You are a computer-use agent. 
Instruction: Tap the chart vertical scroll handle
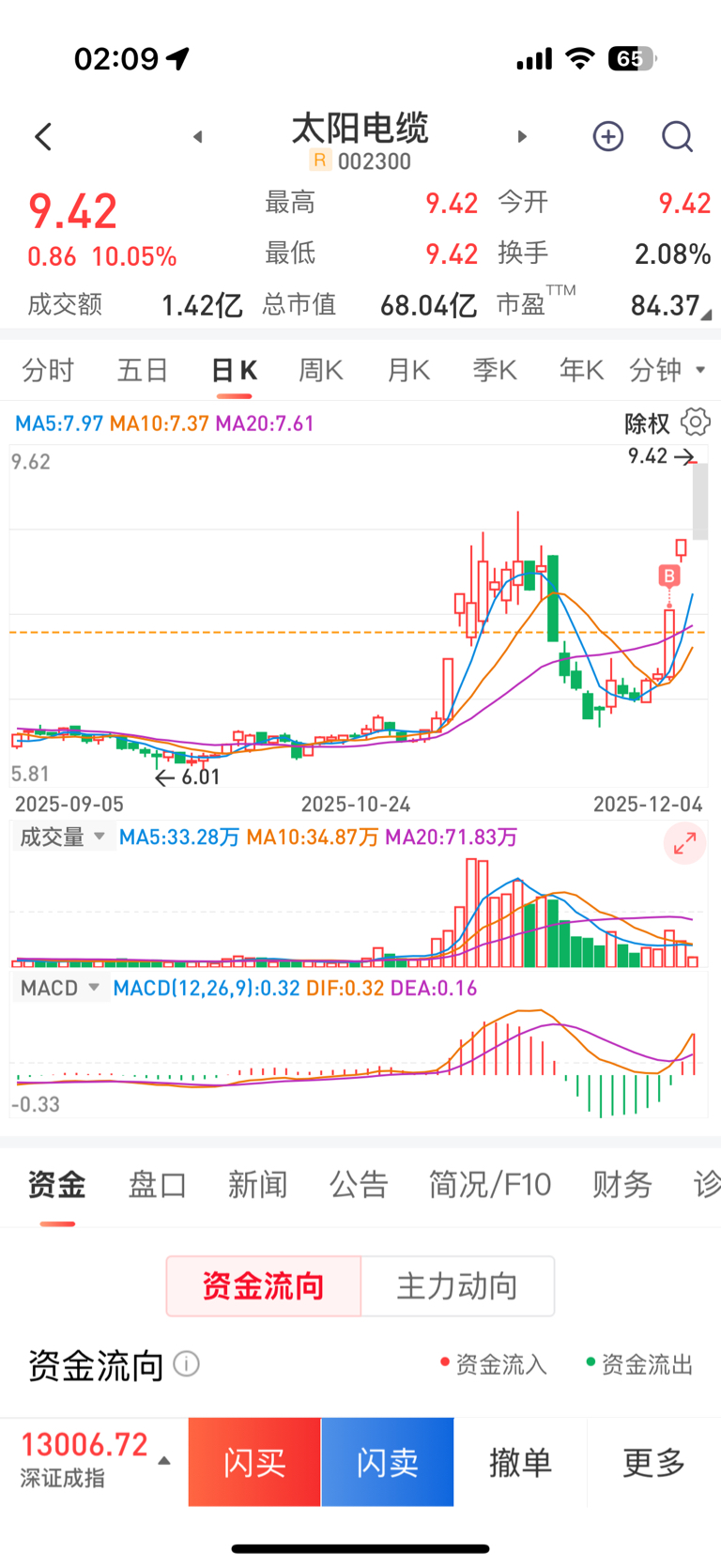[x=700, y=500]
